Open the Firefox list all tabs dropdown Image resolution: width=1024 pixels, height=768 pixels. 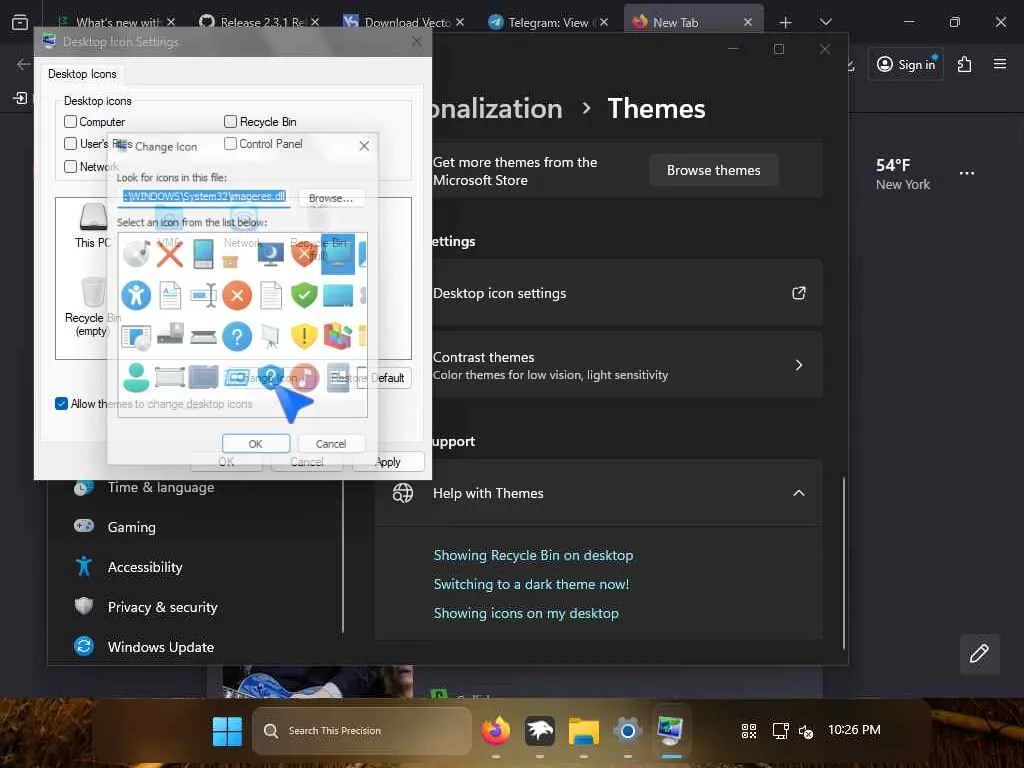[825, 22]
